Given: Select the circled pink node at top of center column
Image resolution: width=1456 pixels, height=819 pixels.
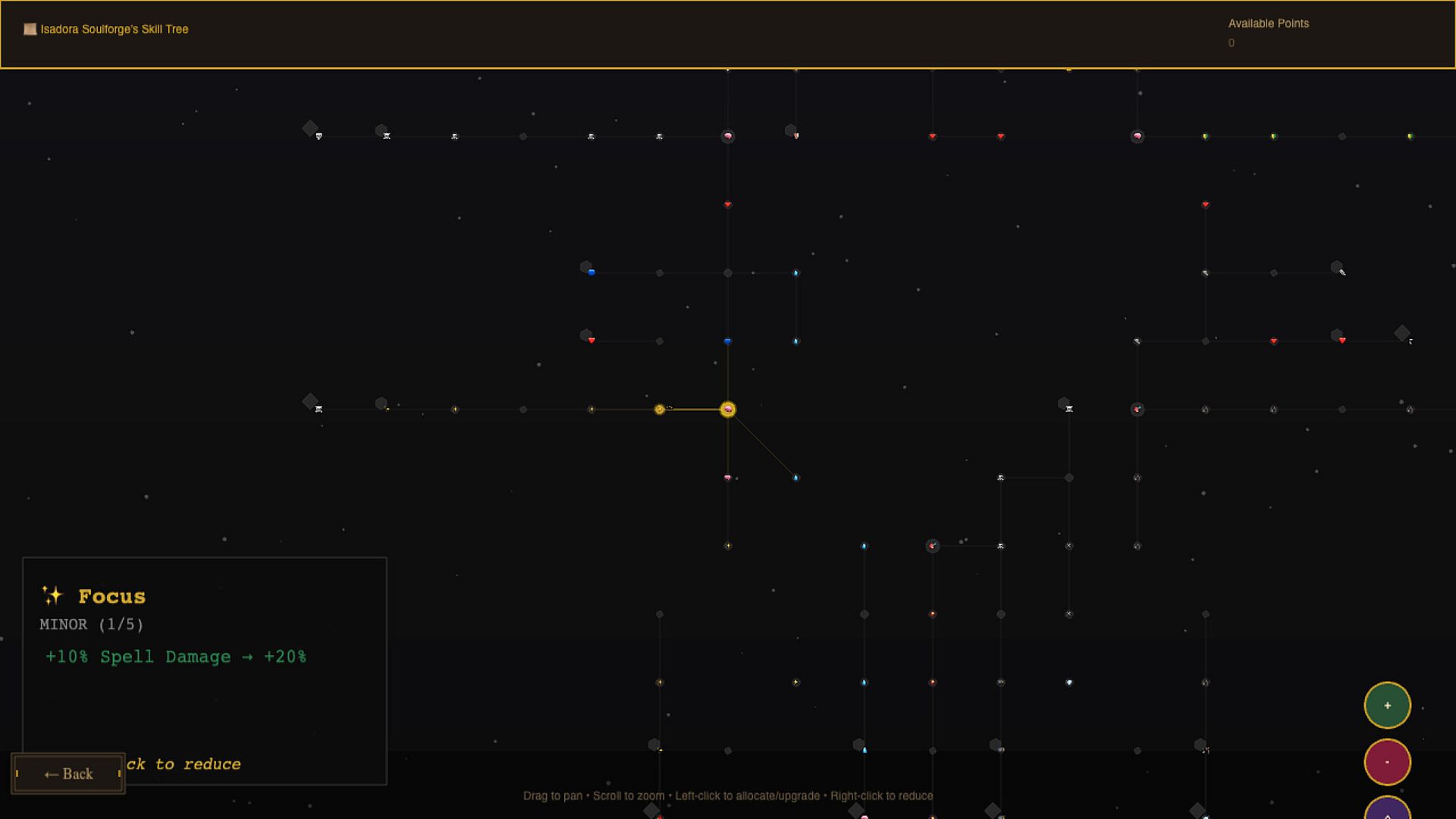Looking at the screenshot, I should pos(728,136).
